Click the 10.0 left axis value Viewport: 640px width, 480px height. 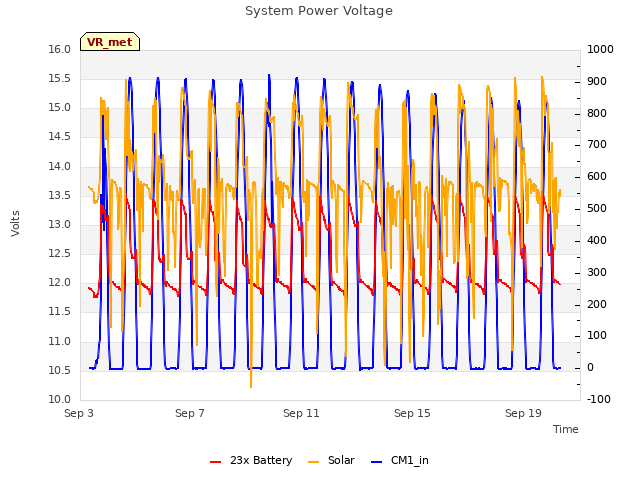(60, 400)
